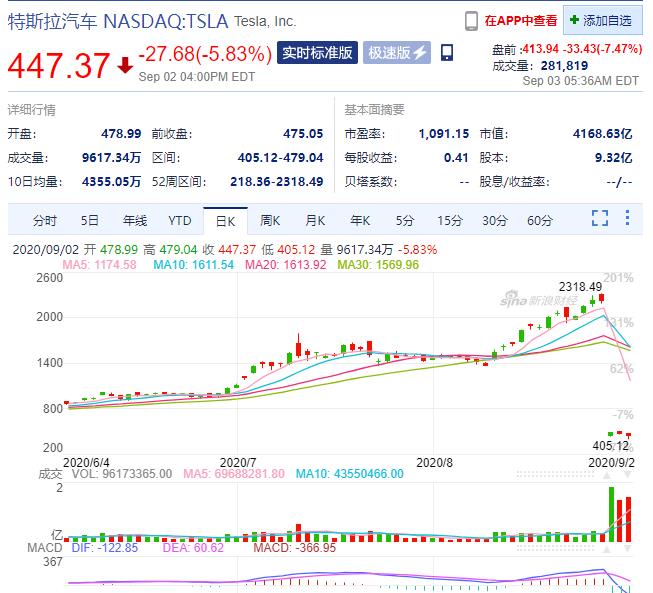Click the 添加自选 button

click(x=603, y=20)
